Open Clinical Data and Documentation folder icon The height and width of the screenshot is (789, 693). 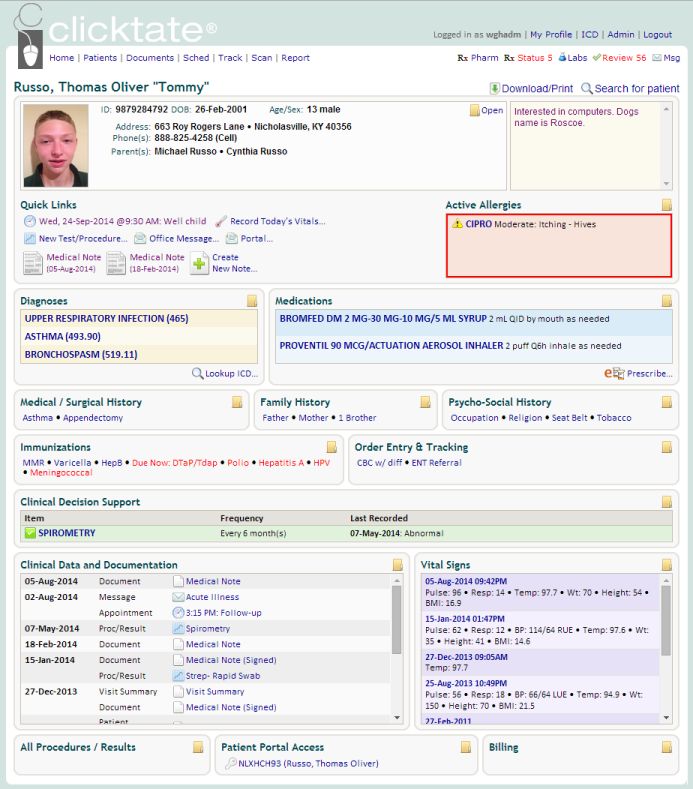[x=398, y=565]
